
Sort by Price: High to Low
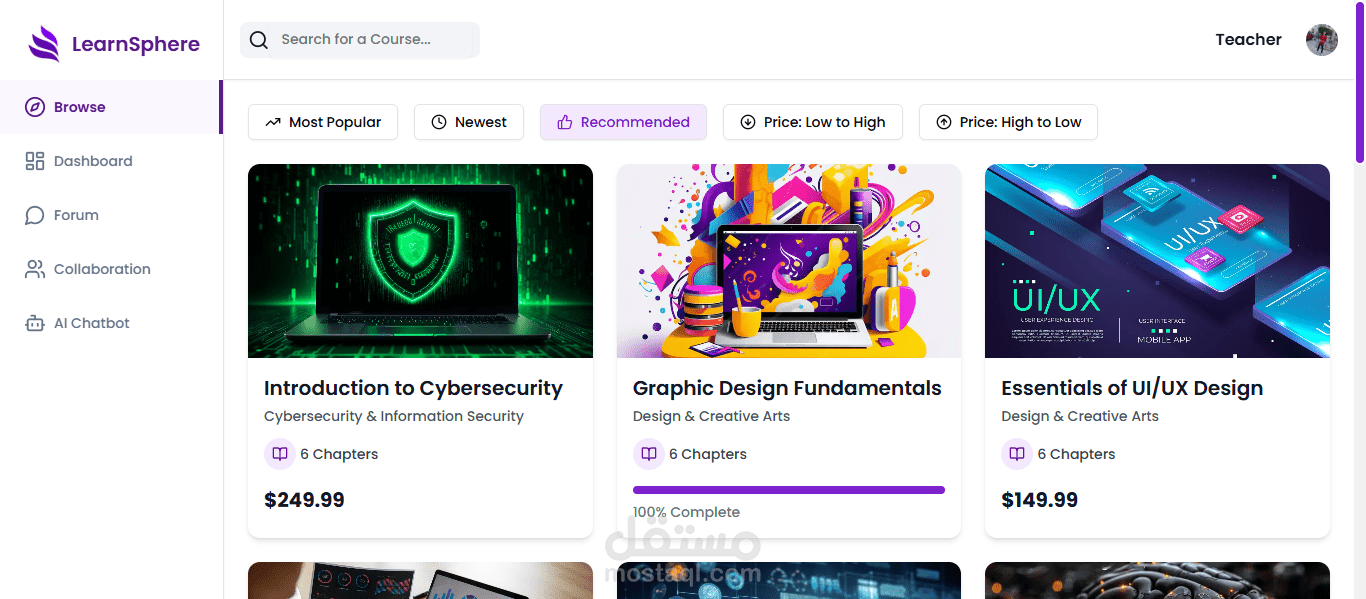click(1008, 122)
